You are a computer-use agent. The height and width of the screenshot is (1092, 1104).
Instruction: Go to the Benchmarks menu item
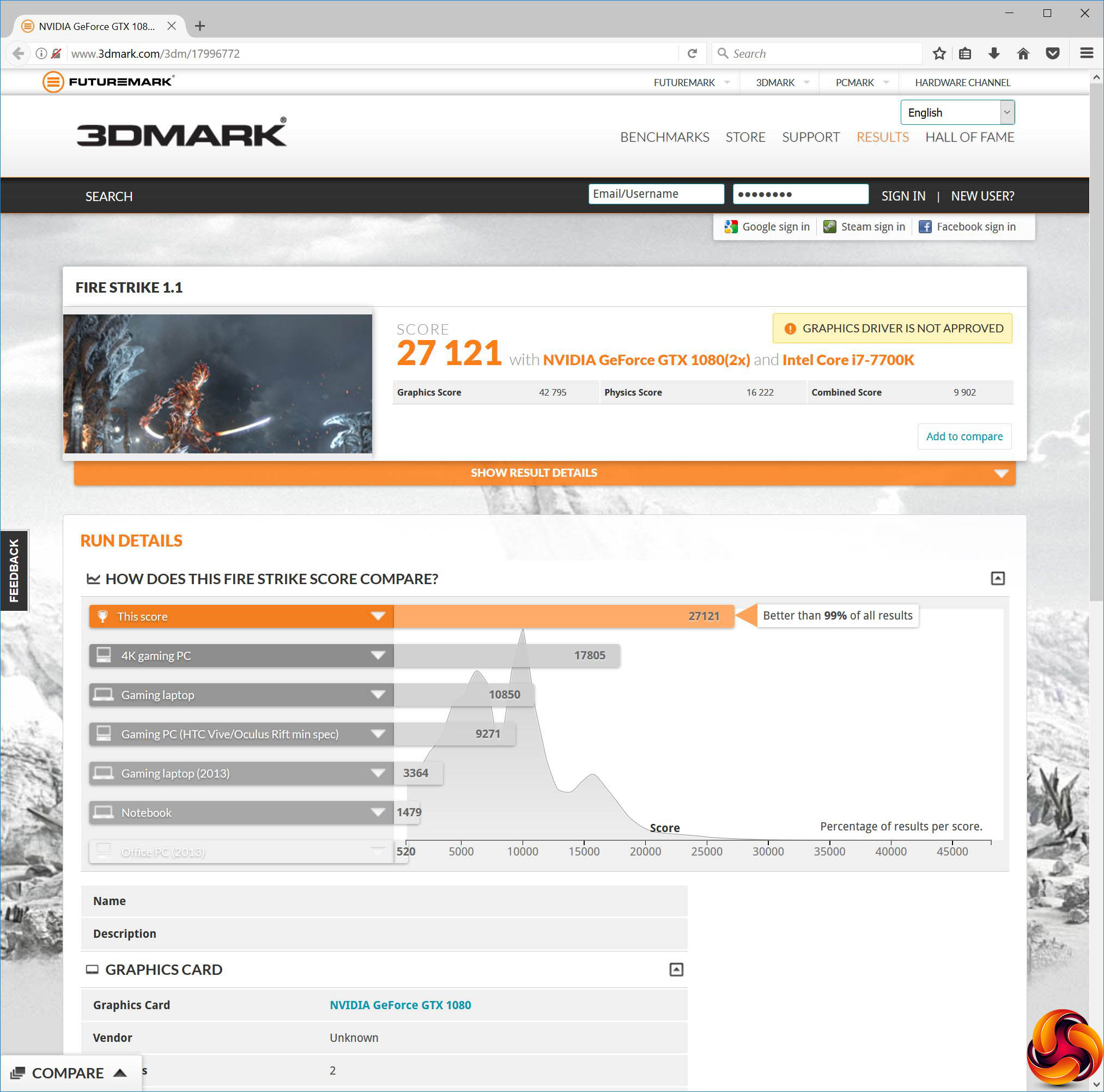click(664, 137)
